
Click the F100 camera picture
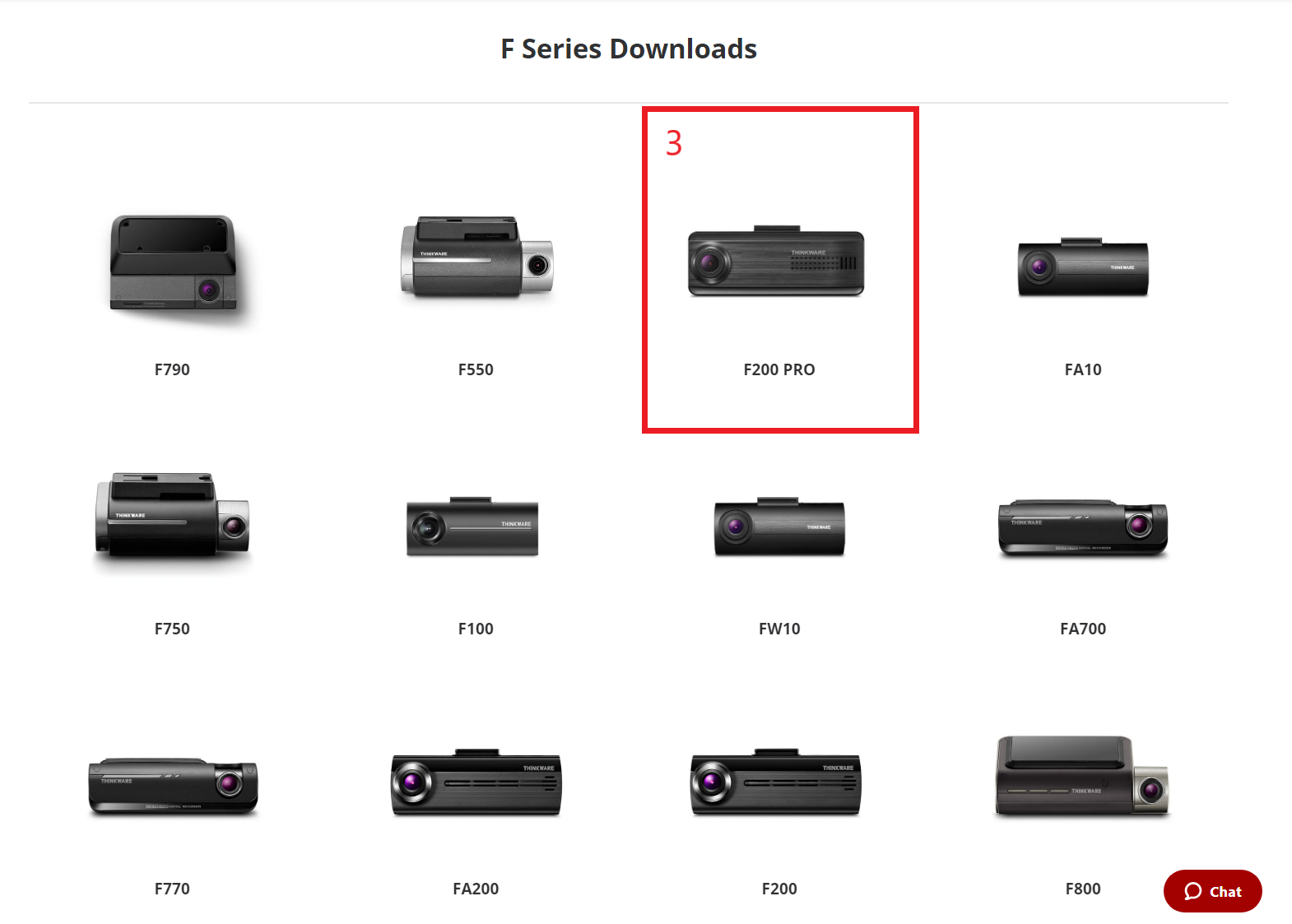pyautogui.click(x=472, y=527)
